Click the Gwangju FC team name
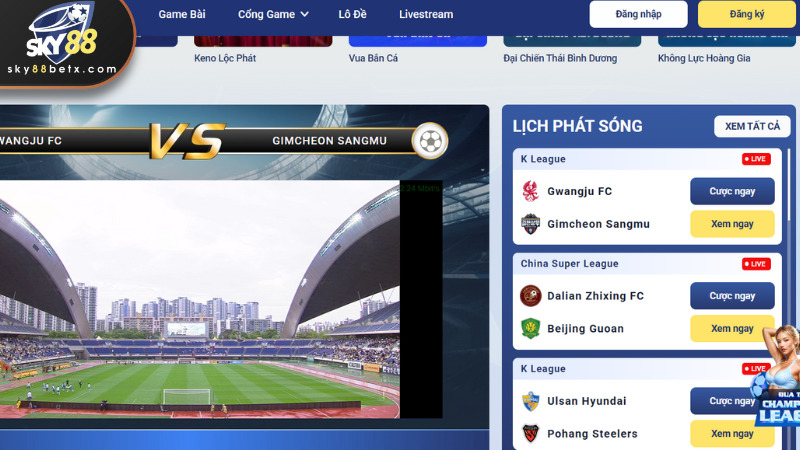Viewport: 800px width, 450px height. tap(579, 191)
